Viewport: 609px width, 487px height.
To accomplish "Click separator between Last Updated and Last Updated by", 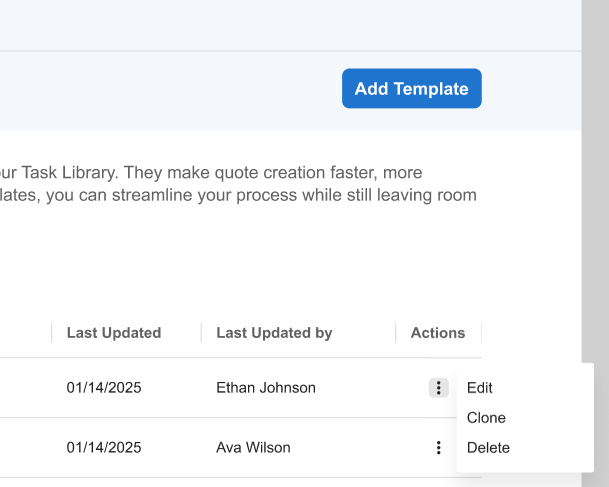I will [x=201, y=333].
